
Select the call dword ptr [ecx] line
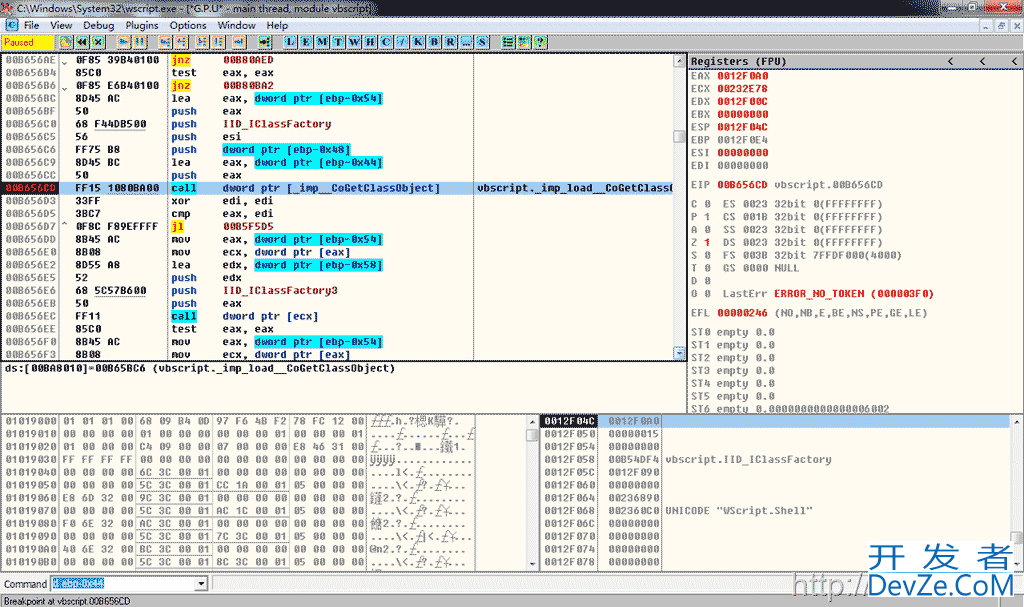point(338,316)
